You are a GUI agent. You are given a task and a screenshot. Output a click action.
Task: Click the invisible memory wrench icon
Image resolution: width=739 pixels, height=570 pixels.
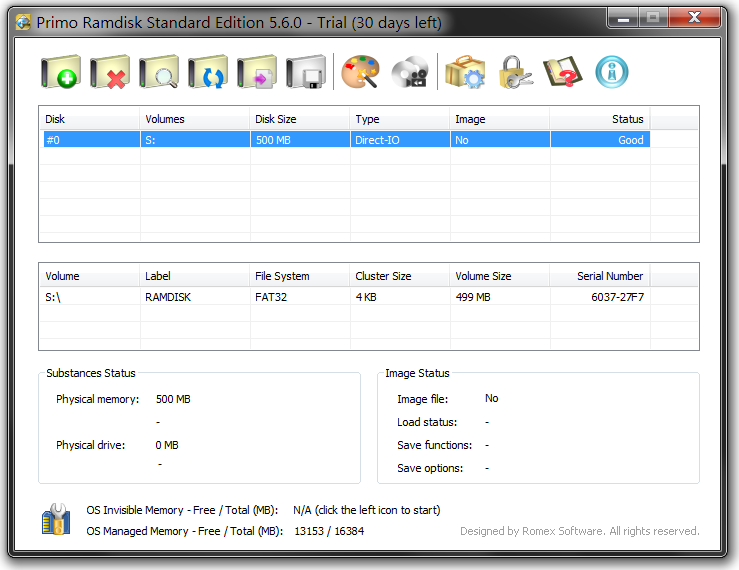[56, 519]
